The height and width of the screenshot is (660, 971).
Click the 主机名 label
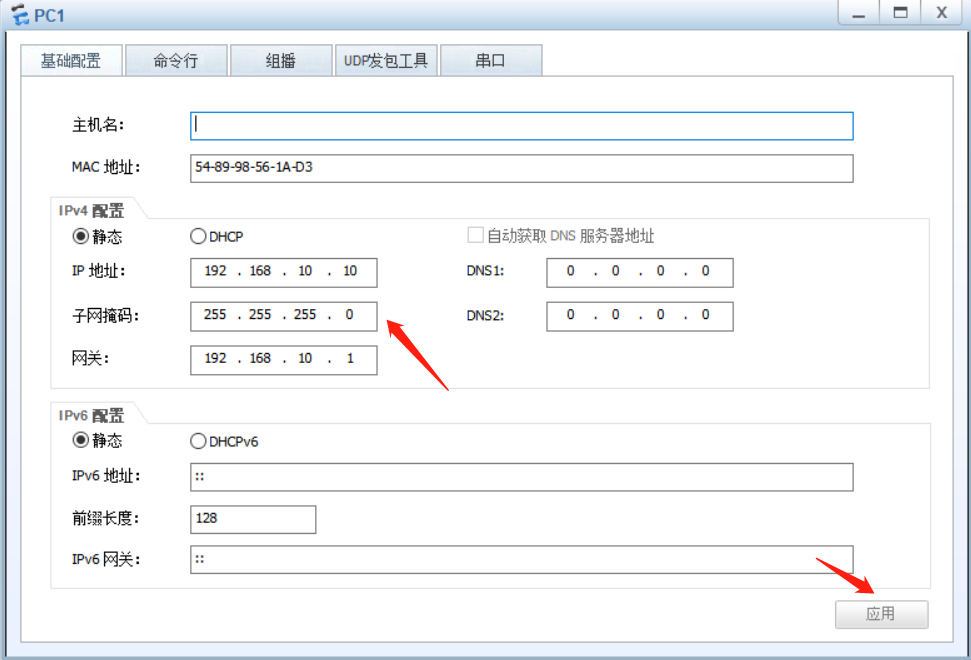click(98, 125)
